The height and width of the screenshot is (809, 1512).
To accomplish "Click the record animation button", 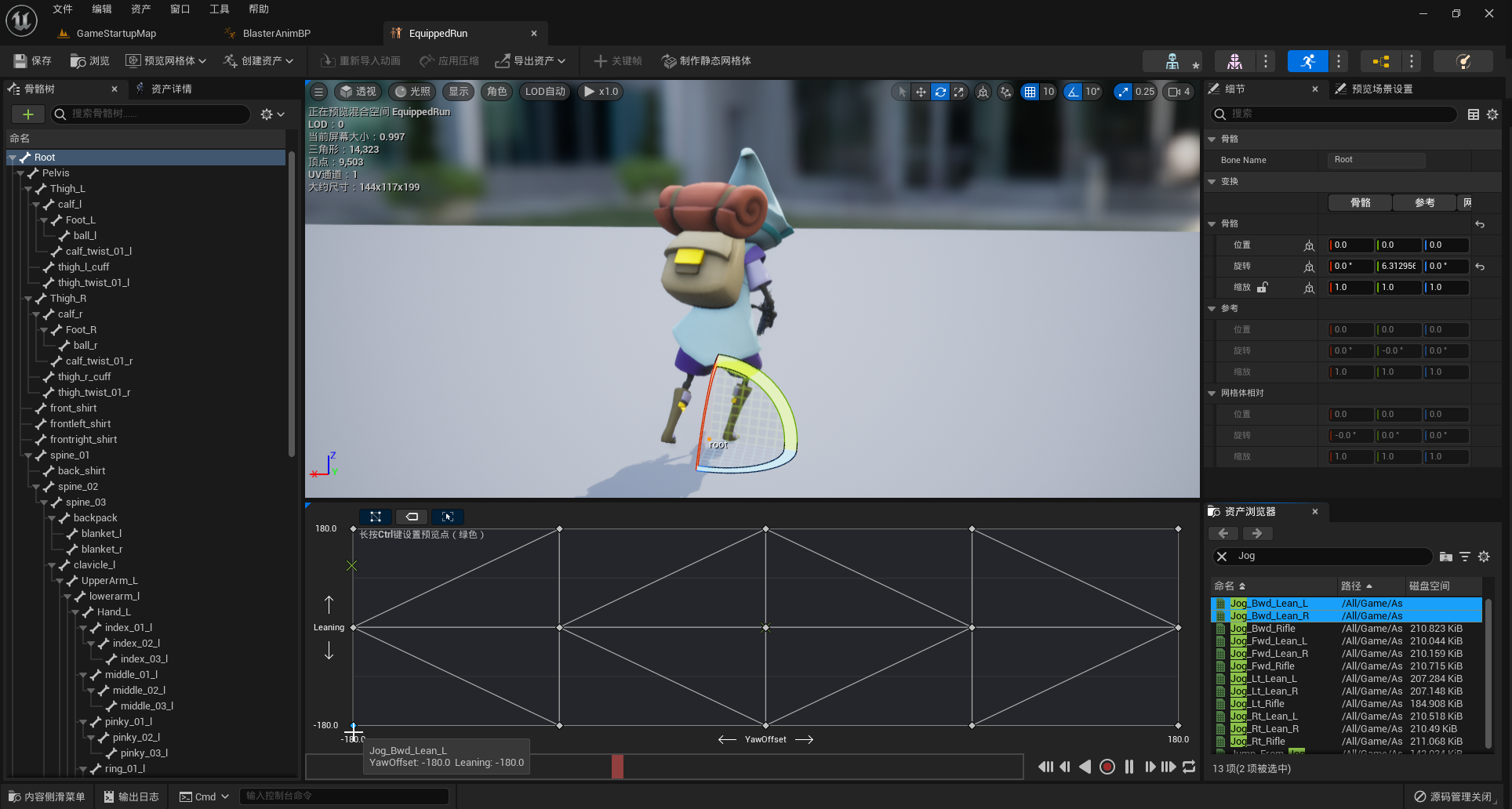I will (x=1107, y=767).
